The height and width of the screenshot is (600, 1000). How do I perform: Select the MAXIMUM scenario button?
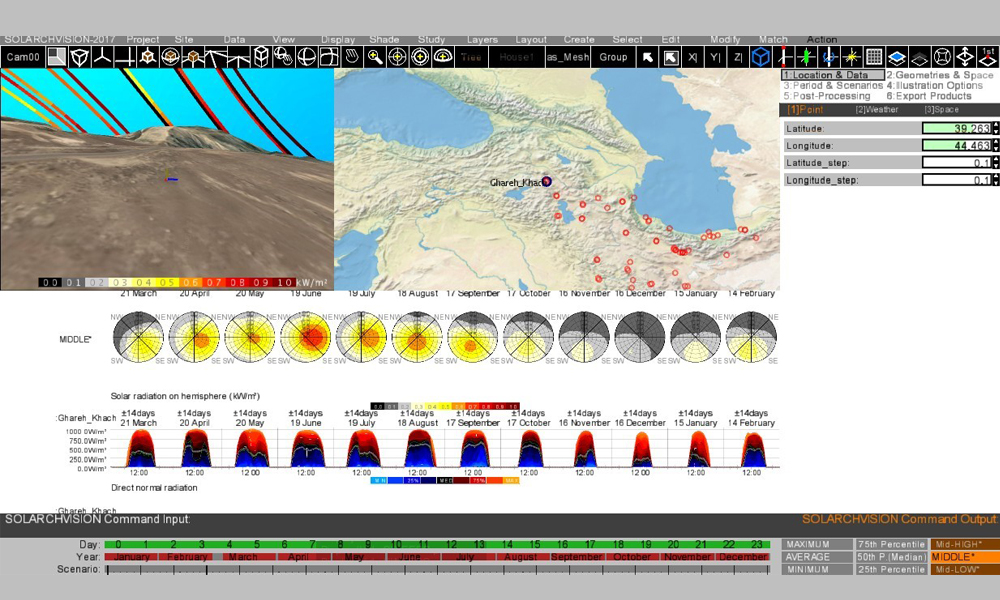[816, 544]
